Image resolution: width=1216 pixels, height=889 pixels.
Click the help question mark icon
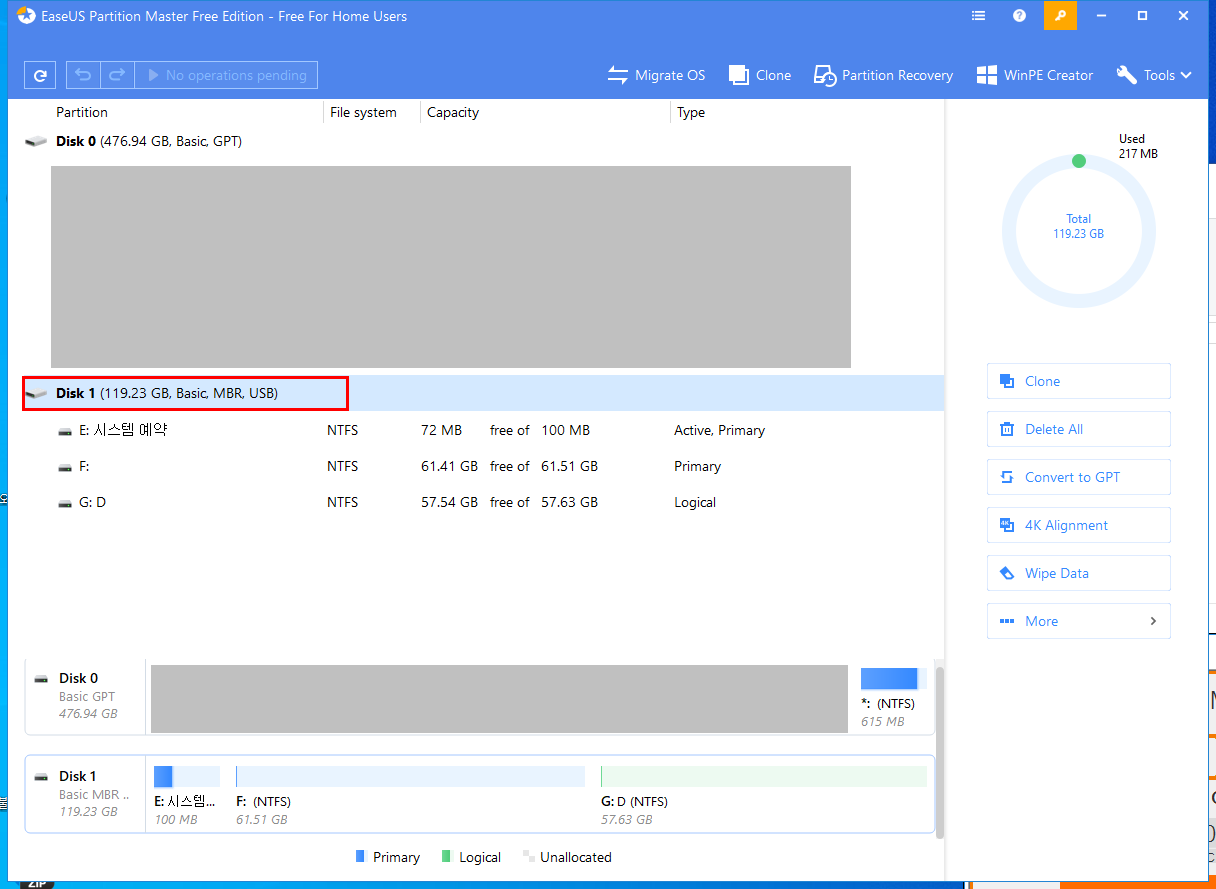(x=1019, y=16)
